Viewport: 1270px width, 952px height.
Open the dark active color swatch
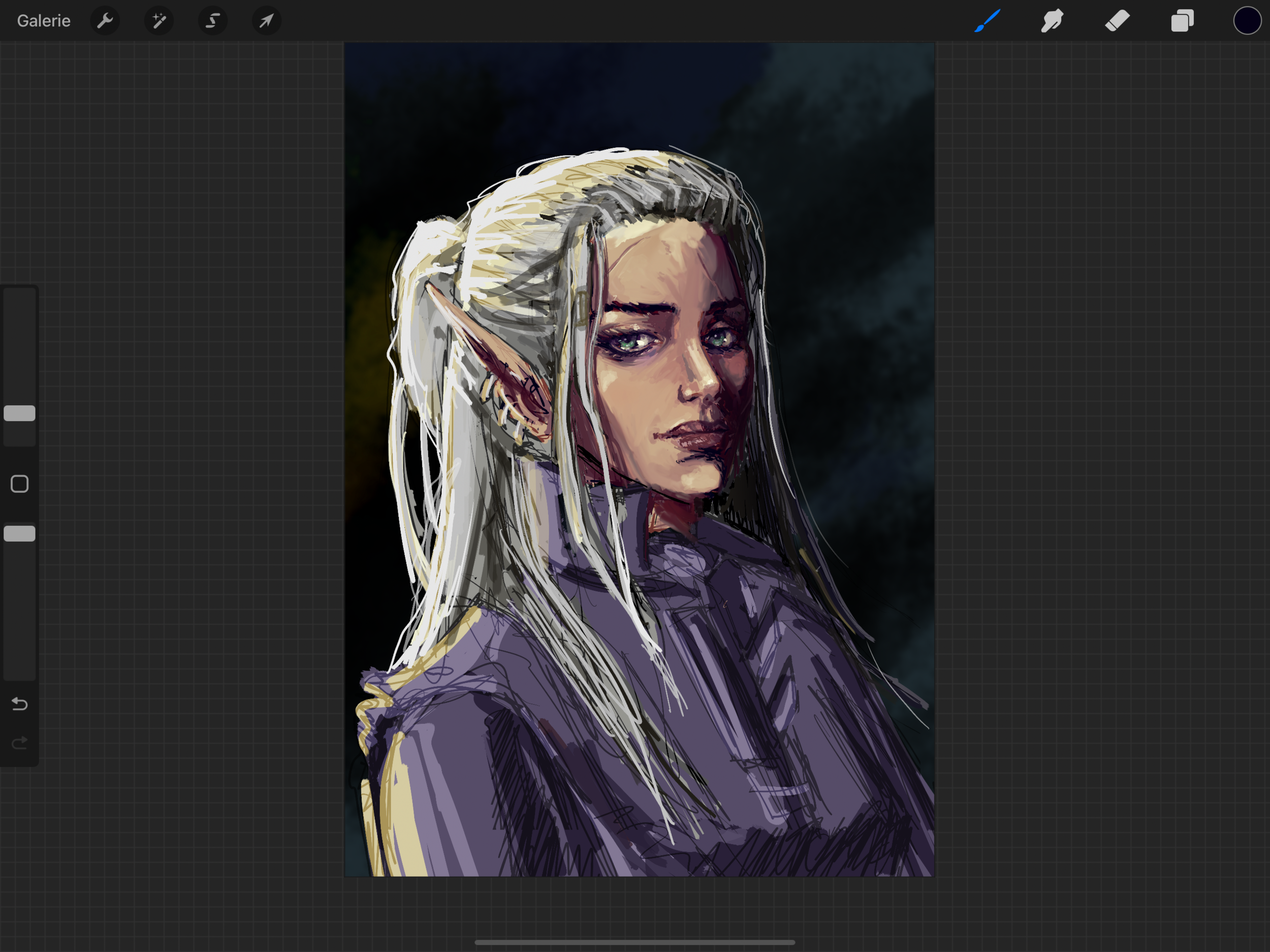point(1247,21)
